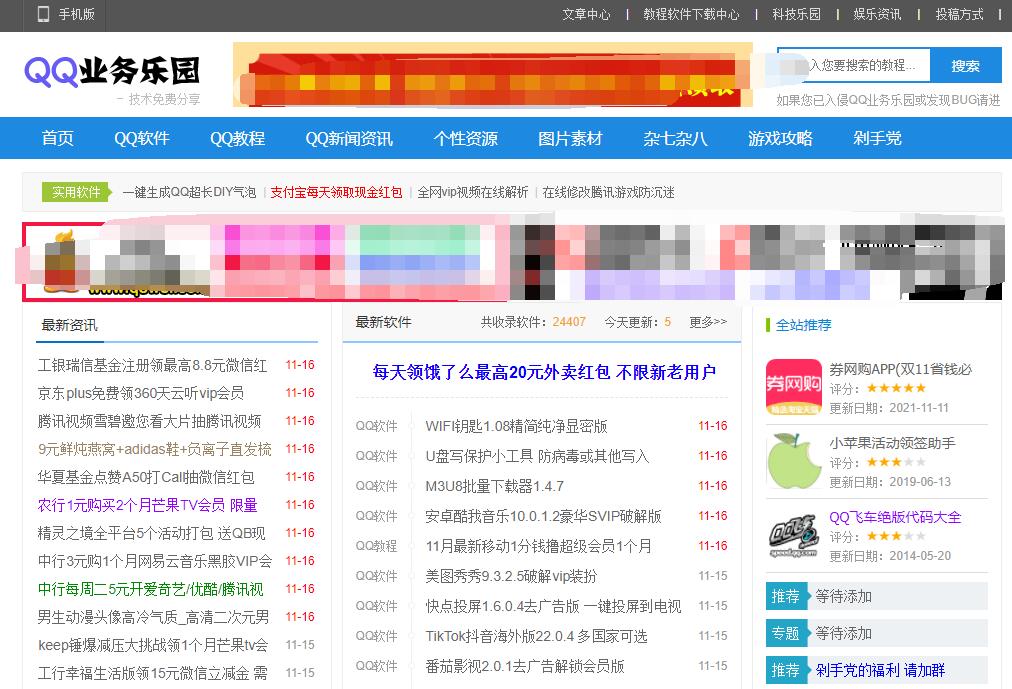Open 每天领饿了么最高20元外卖红包 headline
Screen dimensions: 1012x689
coord(544,372)
